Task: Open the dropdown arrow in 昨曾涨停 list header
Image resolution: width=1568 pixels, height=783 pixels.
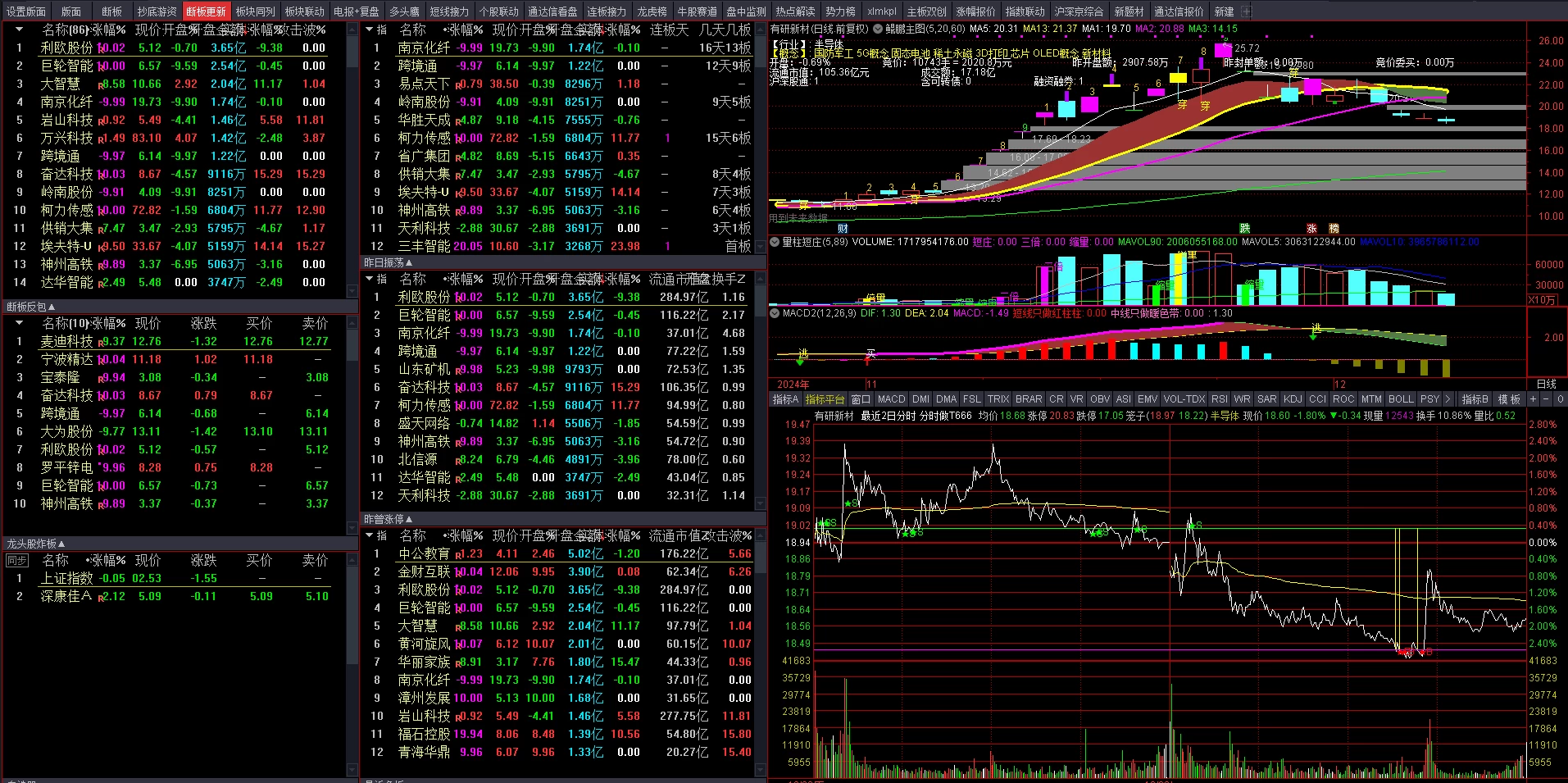Action: (x=370, y=536)
